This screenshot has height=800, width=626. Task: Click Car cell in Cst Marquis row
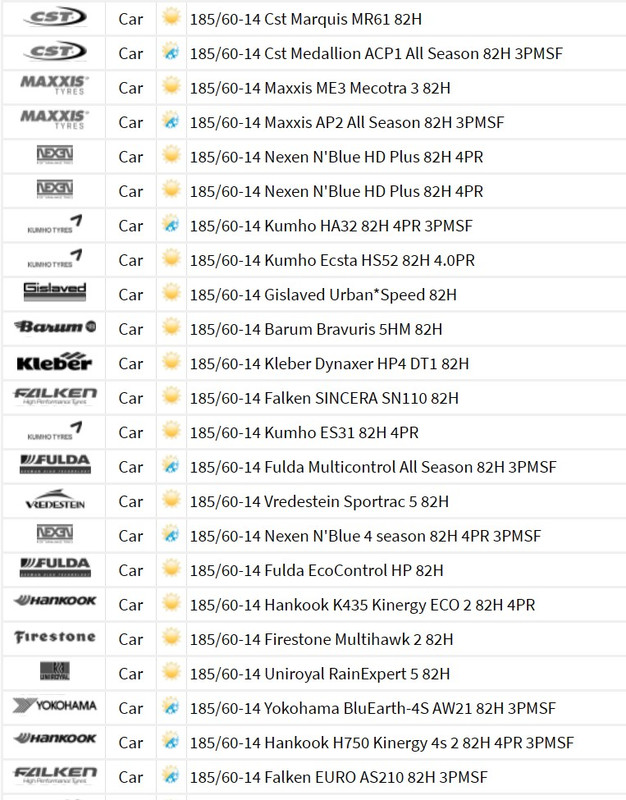tap(131, 19)
